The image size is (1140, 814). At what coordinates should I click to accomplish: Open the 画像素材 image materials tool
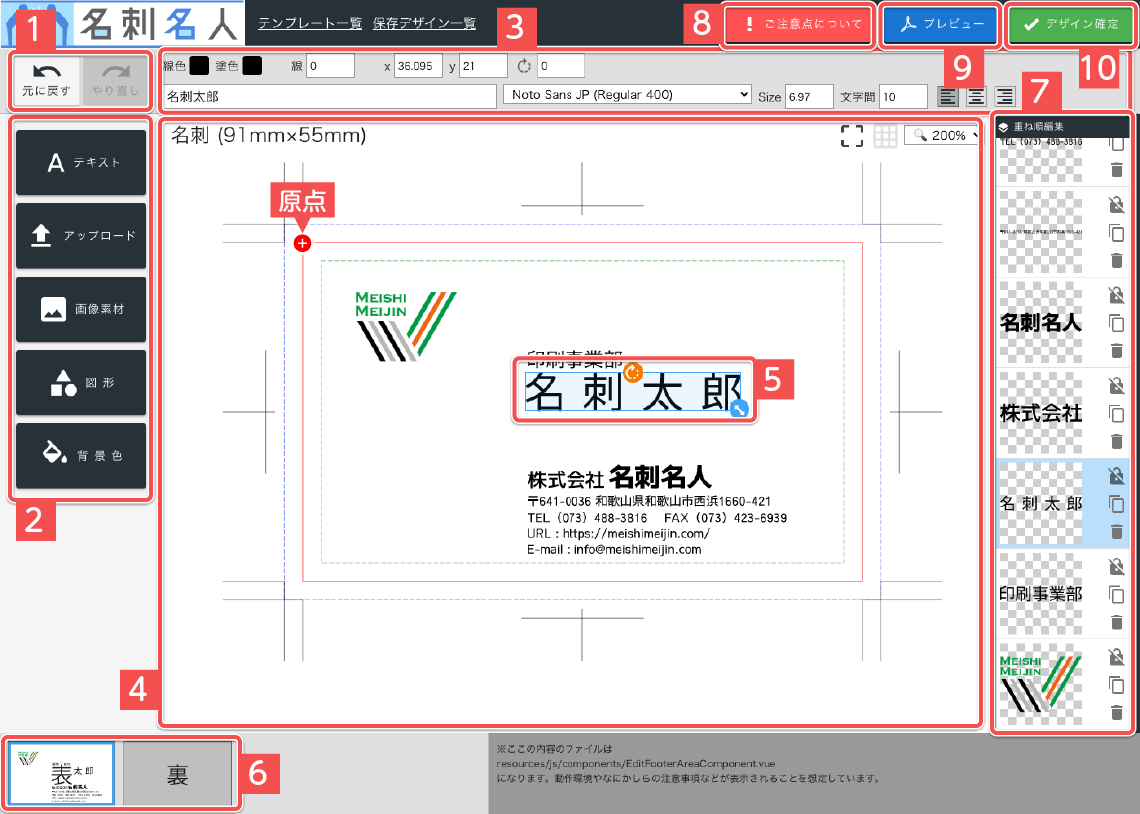click(x=81, y=309)
